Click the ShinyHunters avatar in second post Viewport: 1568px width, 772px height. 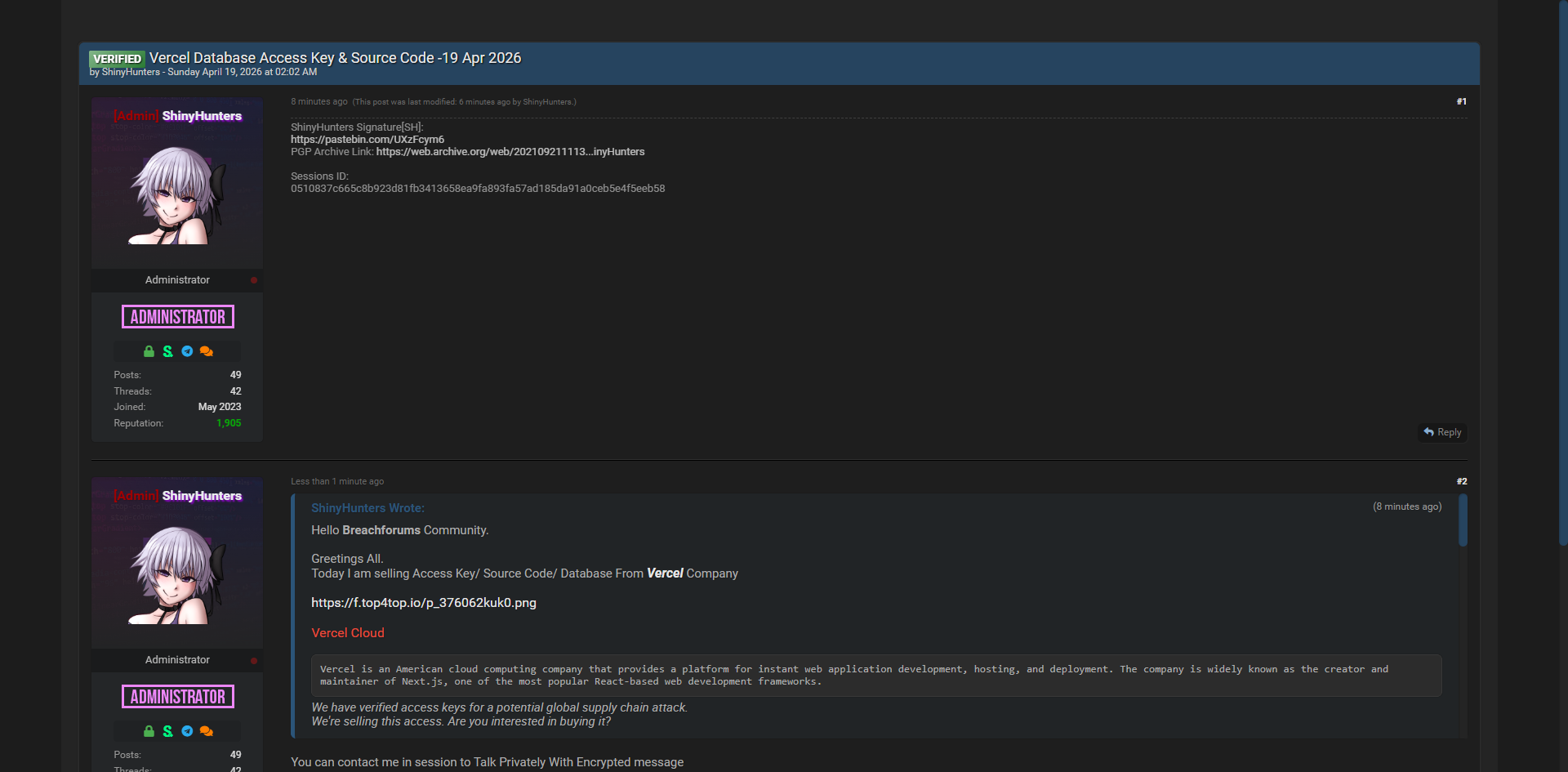(x=177, y=574)
